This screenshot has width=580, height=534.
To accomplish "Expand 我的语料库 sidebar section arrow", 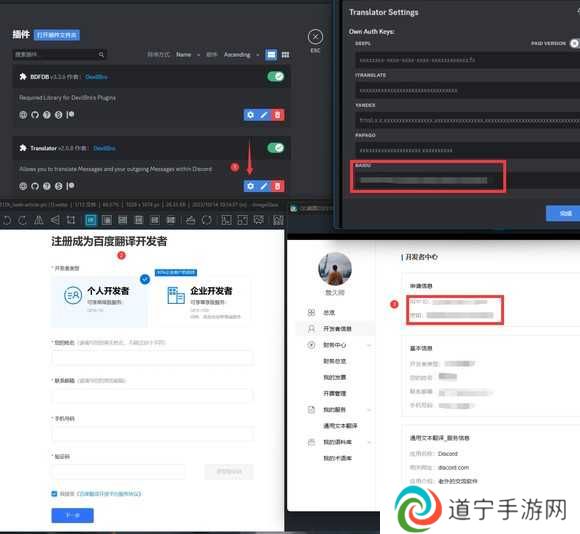I will (x=369, y=442).
